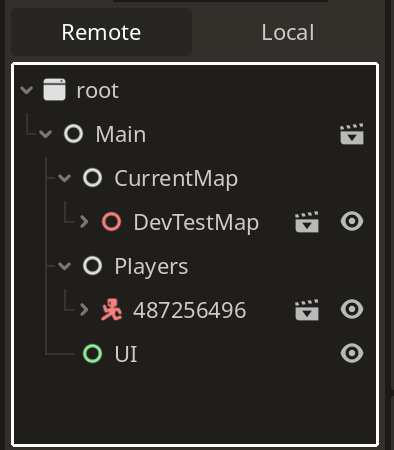394x450 pixels.
Task: Click the root window icon
Action: [x=54, y=89]
